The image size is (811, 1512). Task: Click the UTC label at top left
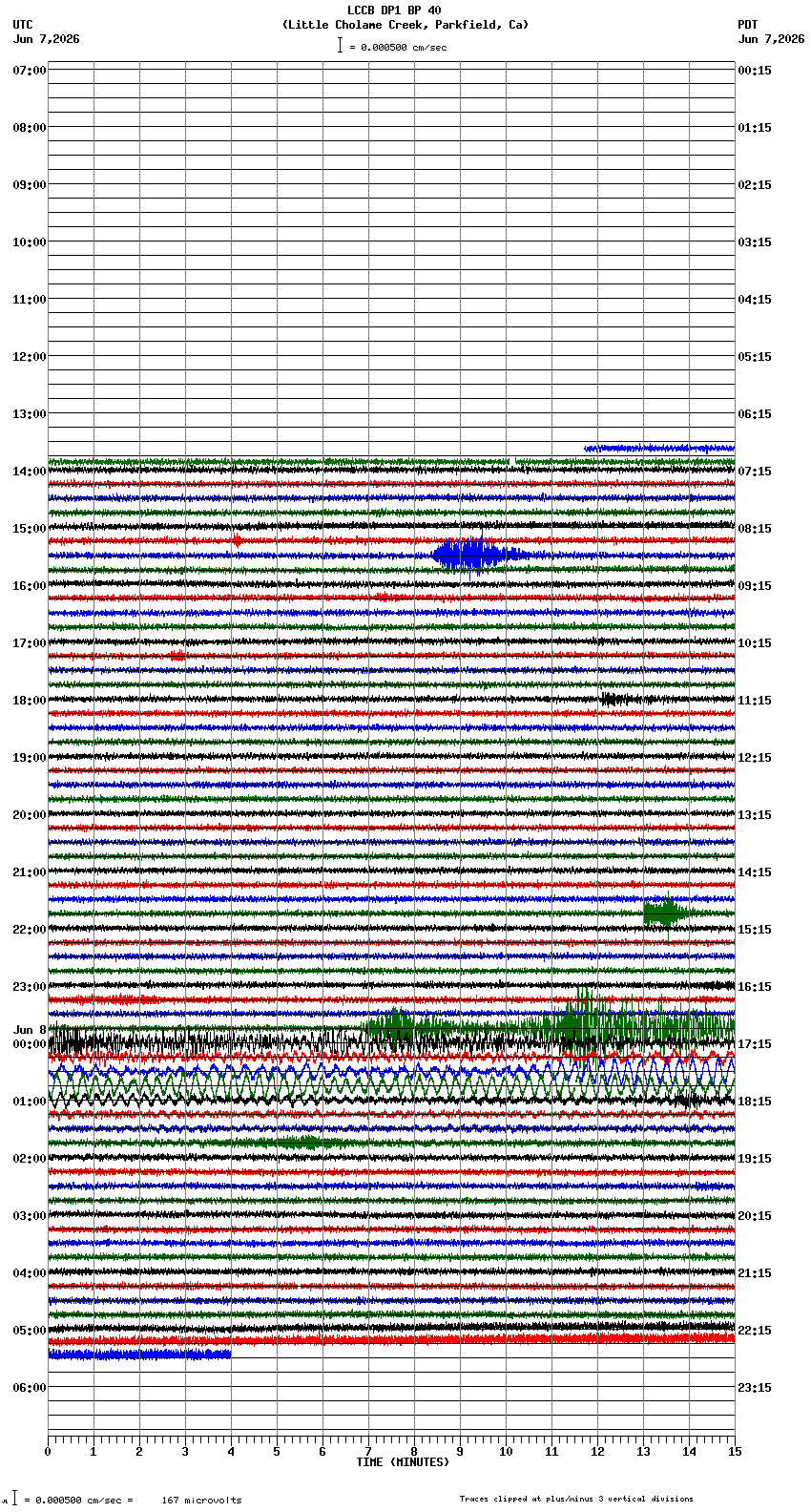click(x=23, y=25)
